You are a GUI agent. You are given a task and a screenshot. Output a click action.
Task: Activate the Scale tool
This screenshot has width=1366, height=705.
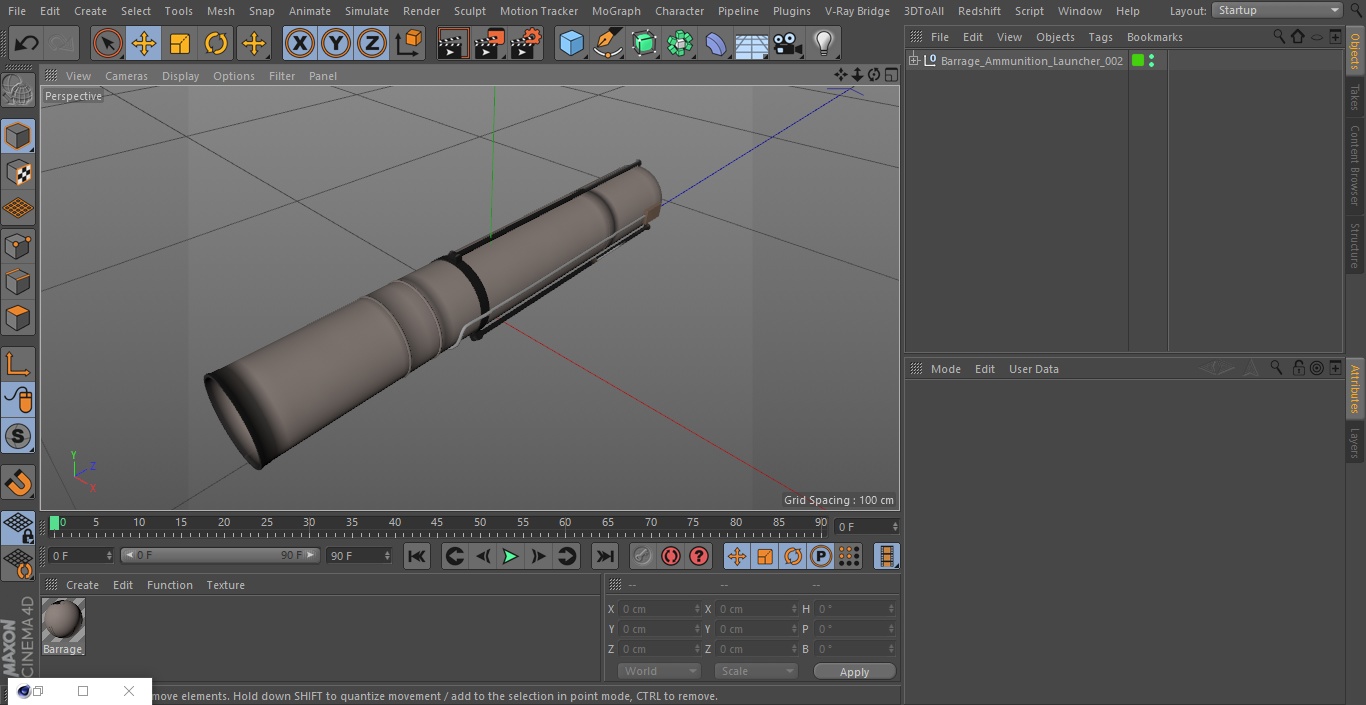pyautogui.click(x=180, y=43)
